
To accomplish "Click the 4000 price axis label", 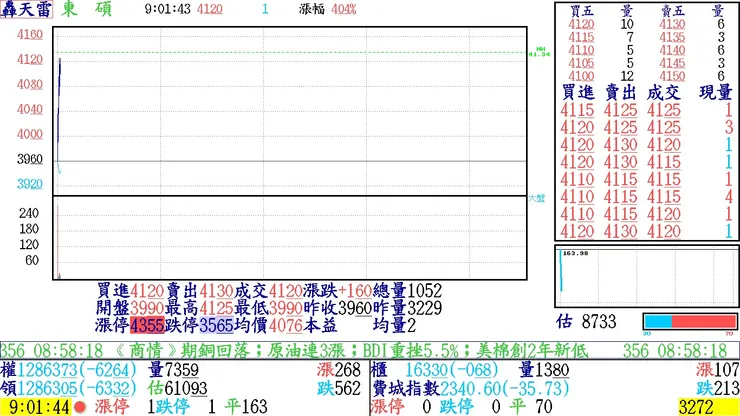I will click(x=30, y=134).
